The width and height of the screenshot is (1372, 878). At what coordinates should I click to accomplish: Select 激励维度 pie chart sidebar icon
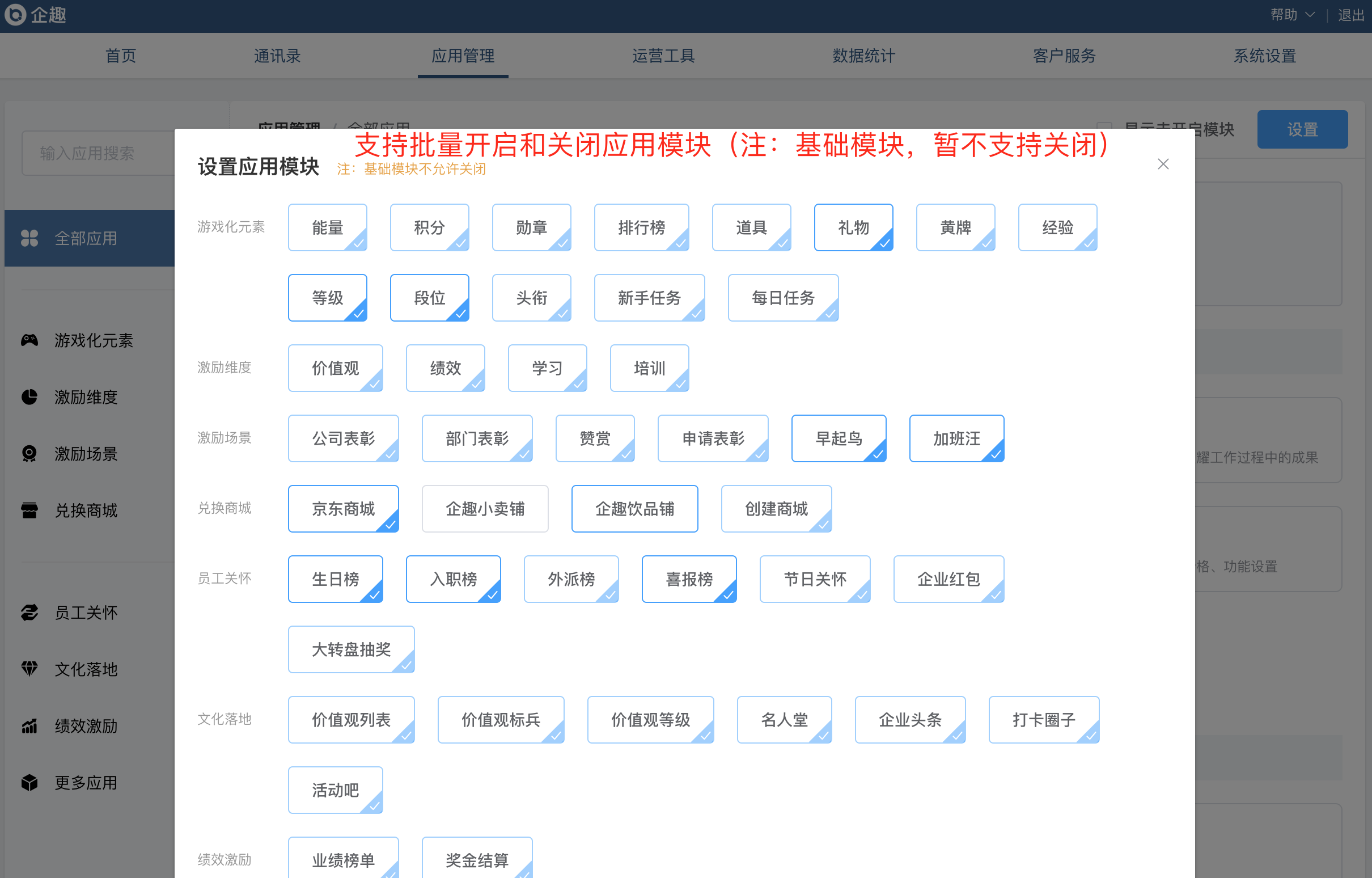click(x=29, y=397)
